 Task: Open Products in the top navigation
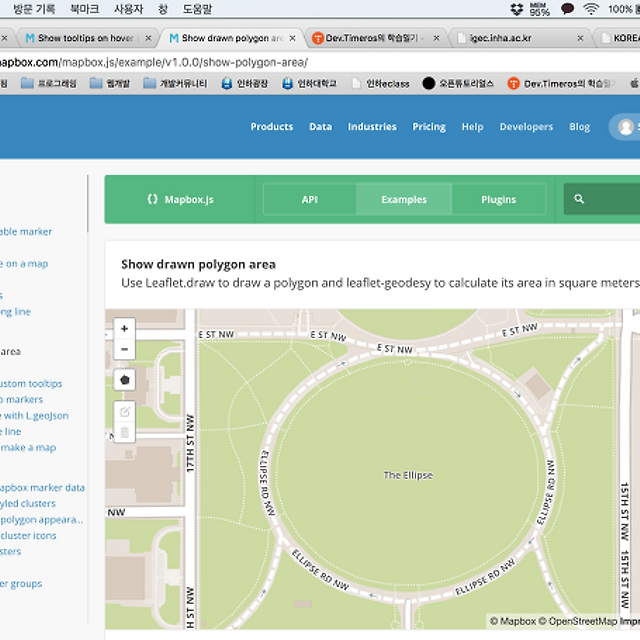[272, 127]
